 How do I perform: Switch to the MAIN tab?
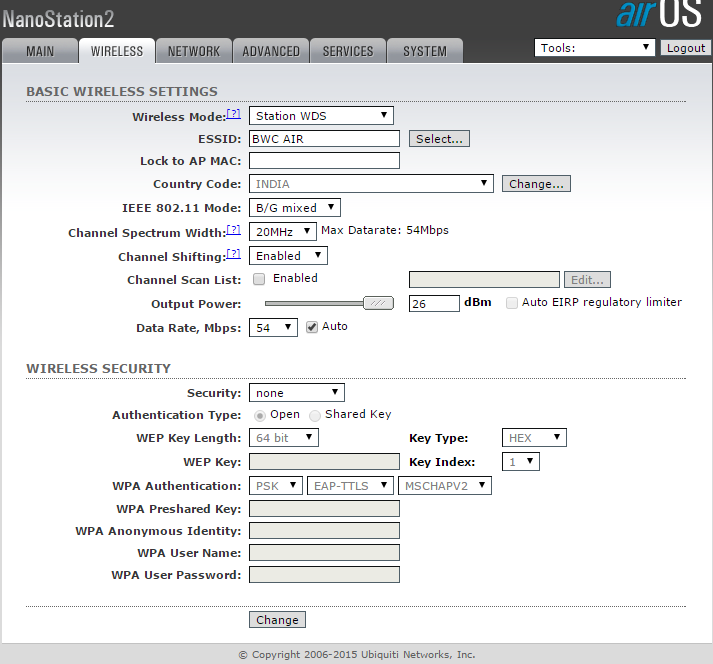(x=40, y=51)
